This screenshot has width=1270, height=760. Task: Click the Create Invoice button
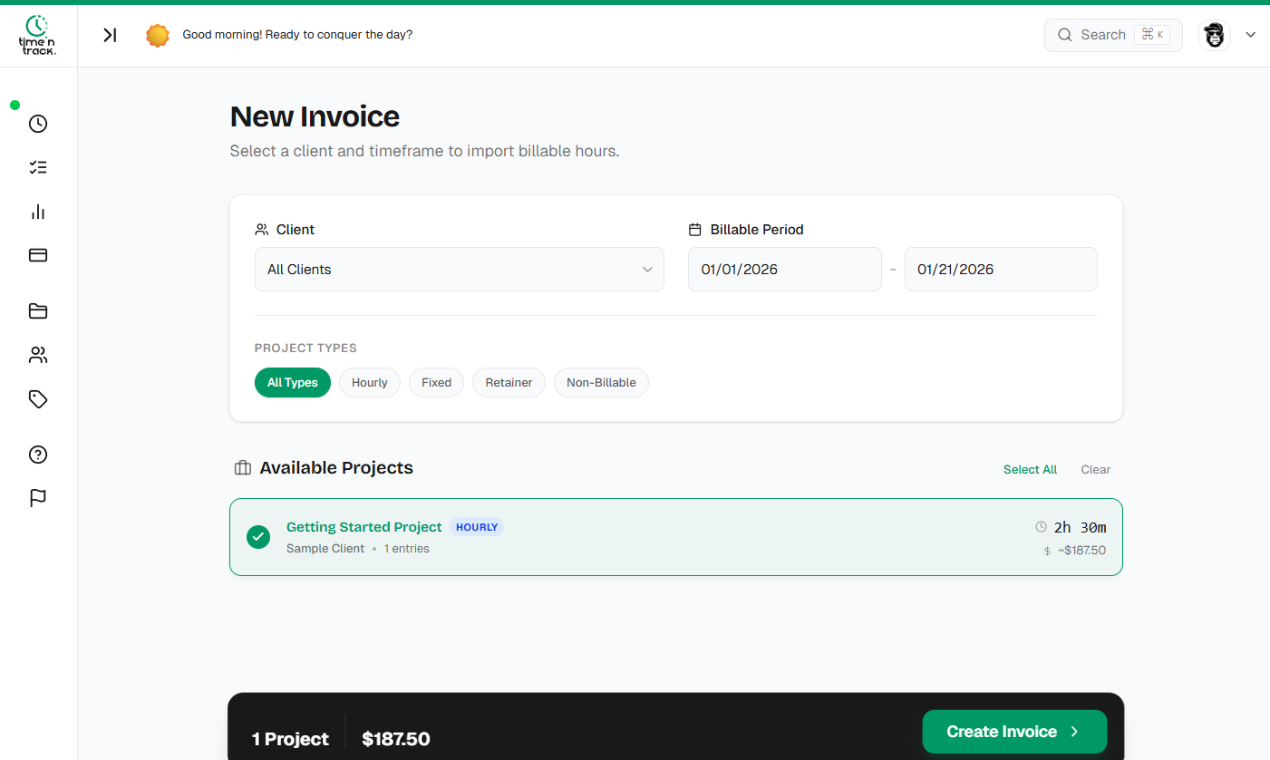[x=1014, y=731]
